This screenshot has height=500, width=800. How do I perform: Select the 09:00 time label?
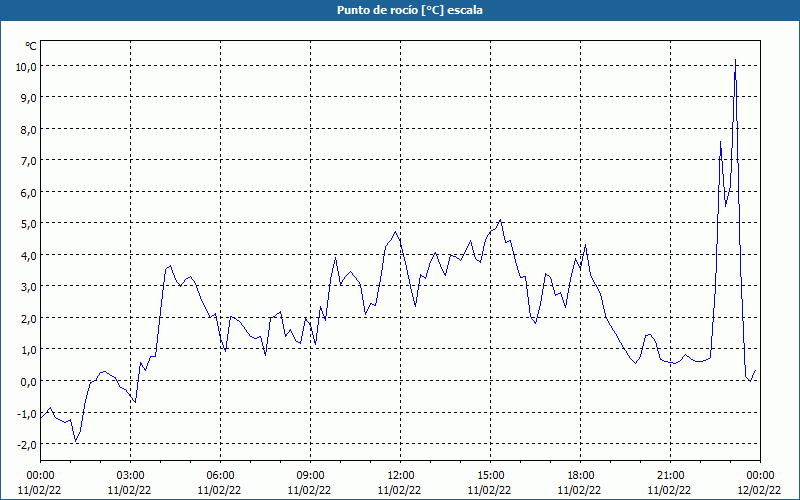310,476
